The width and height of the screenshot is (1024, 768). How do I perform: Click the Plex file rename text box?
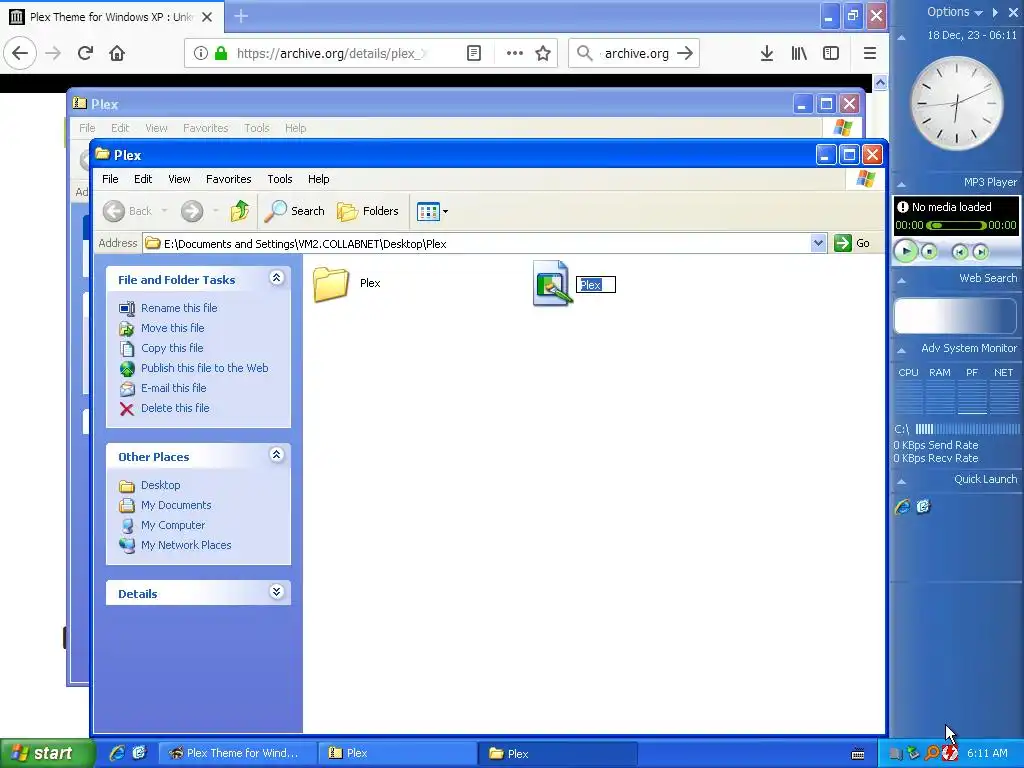coord(595,285)
